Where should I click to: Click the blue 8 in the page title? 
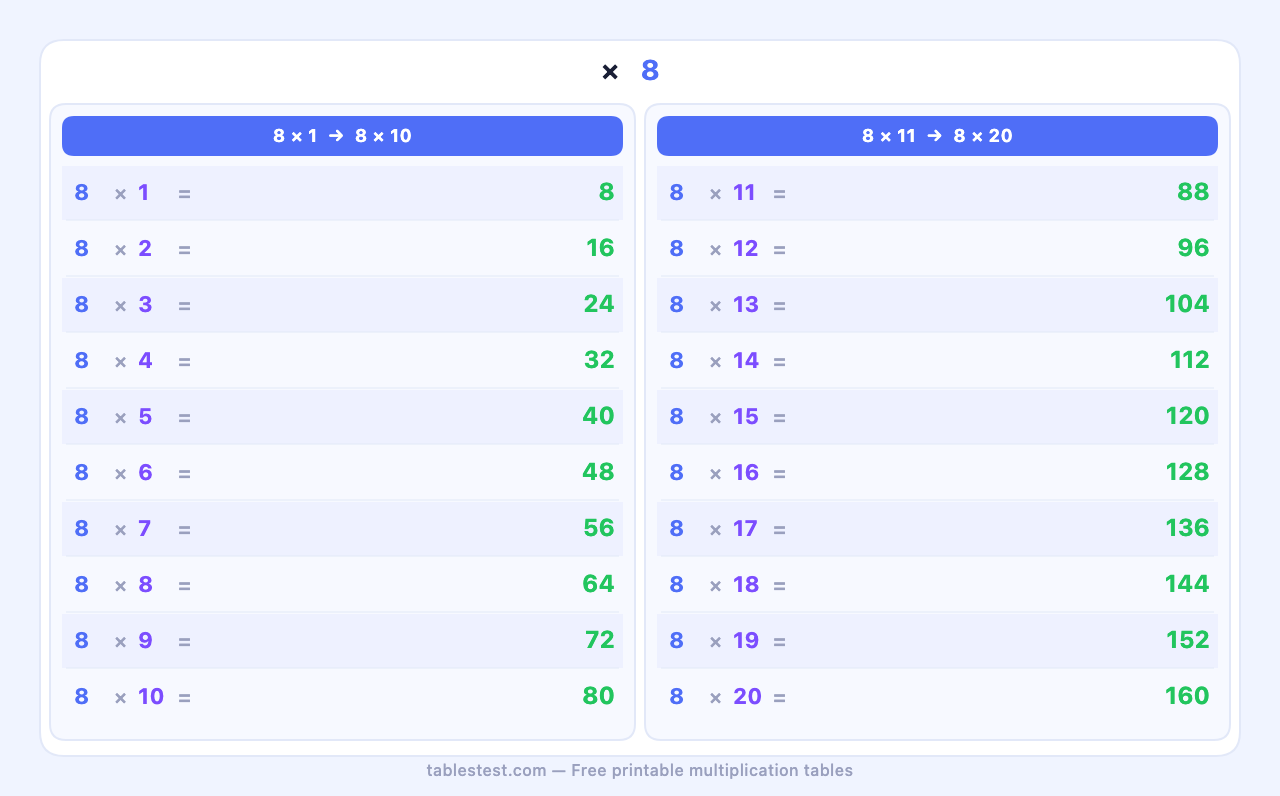650,71
